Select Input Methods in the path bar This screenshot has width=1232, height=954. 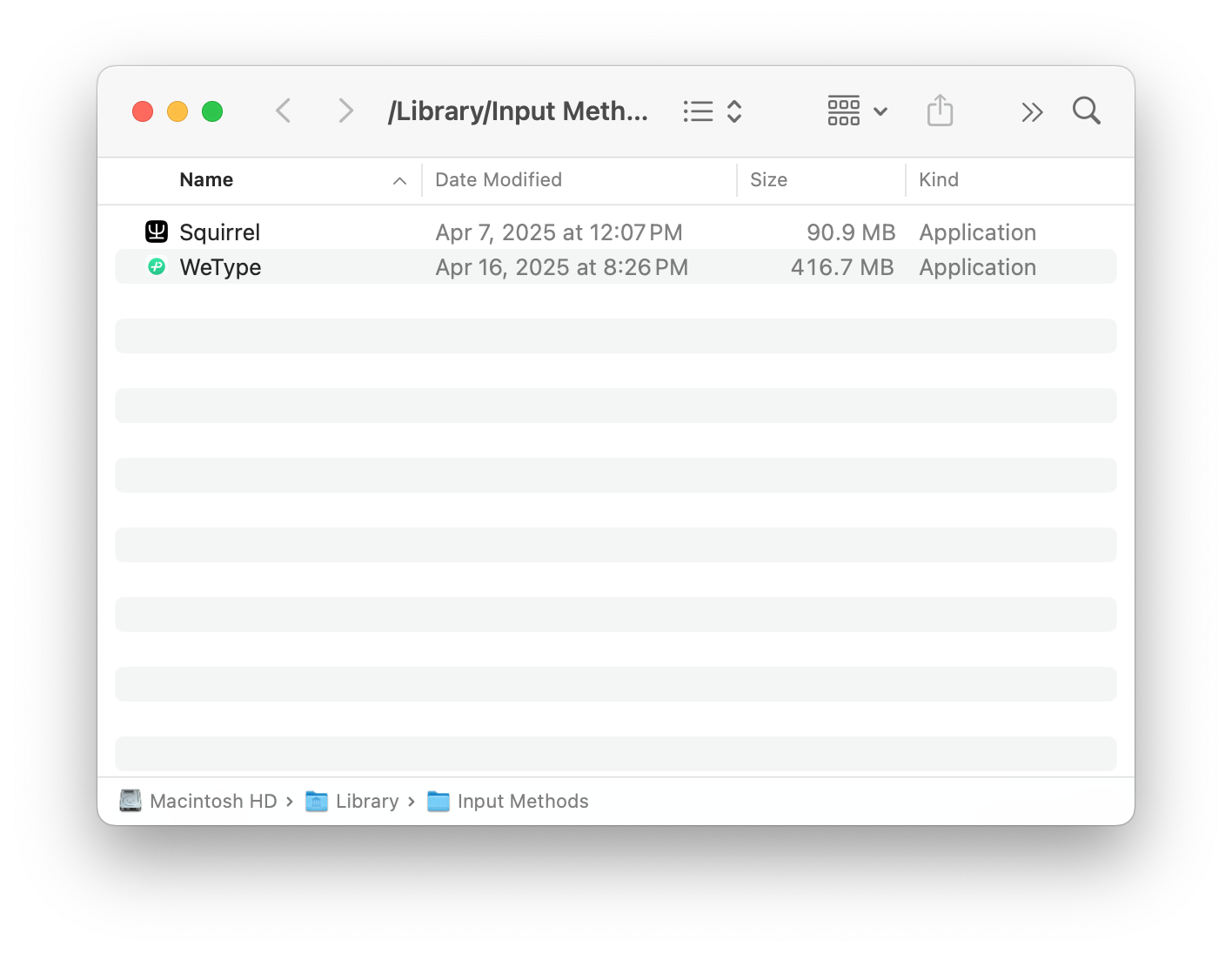point(523,801)
